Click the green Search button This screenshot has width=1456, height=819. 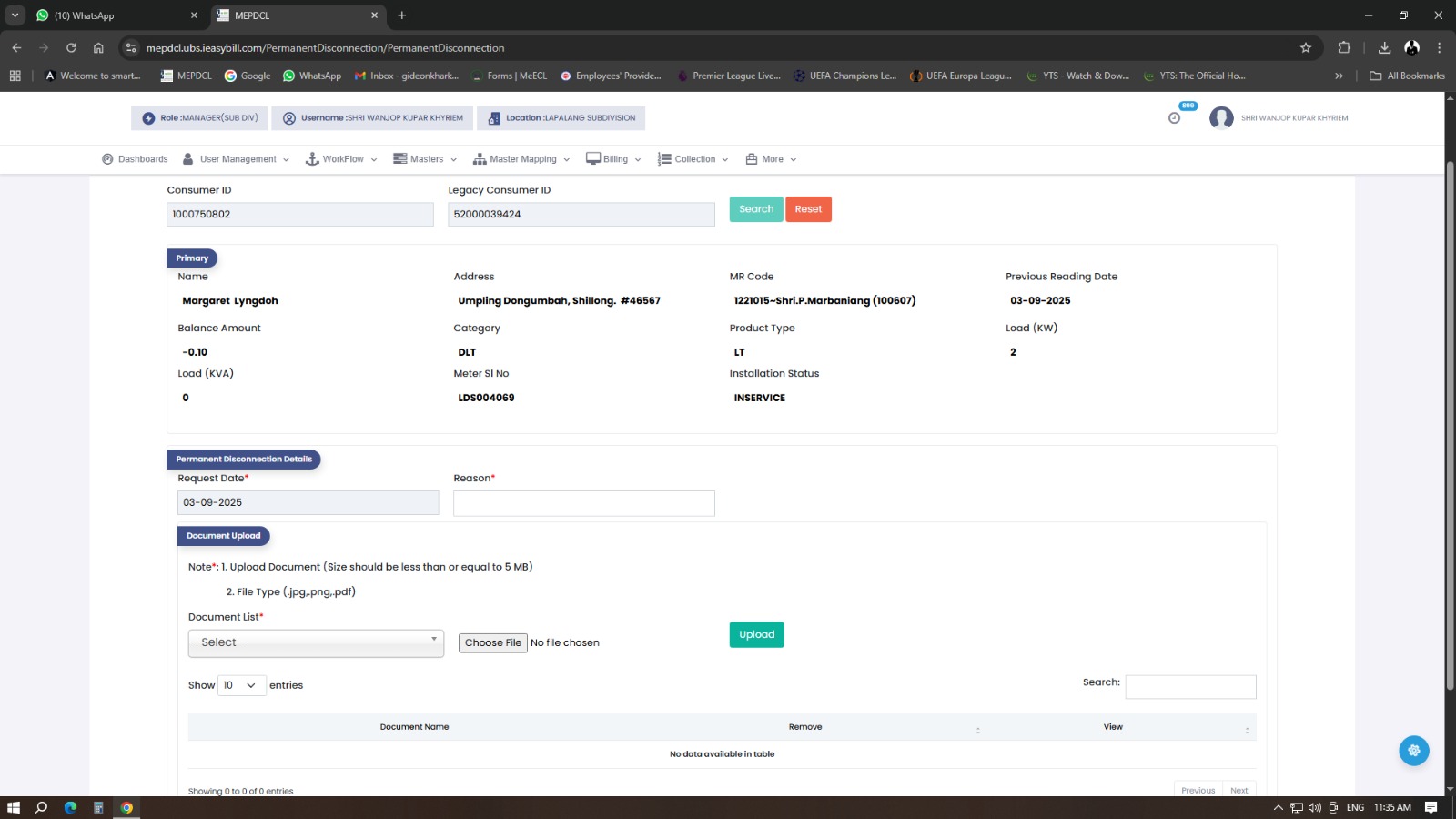[755, 209]
